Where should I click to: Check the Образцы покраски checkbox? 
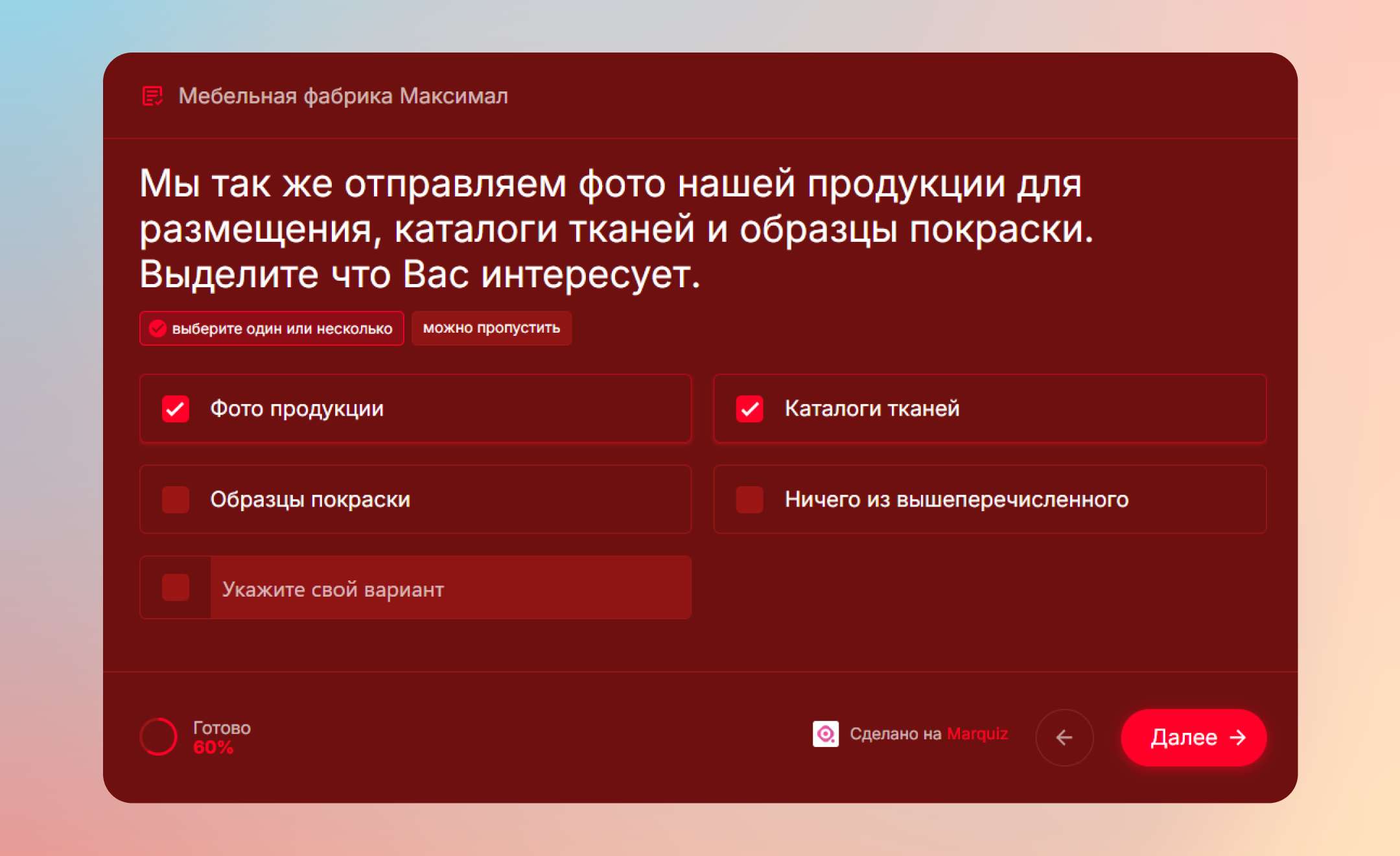click(x=176, y=499)
